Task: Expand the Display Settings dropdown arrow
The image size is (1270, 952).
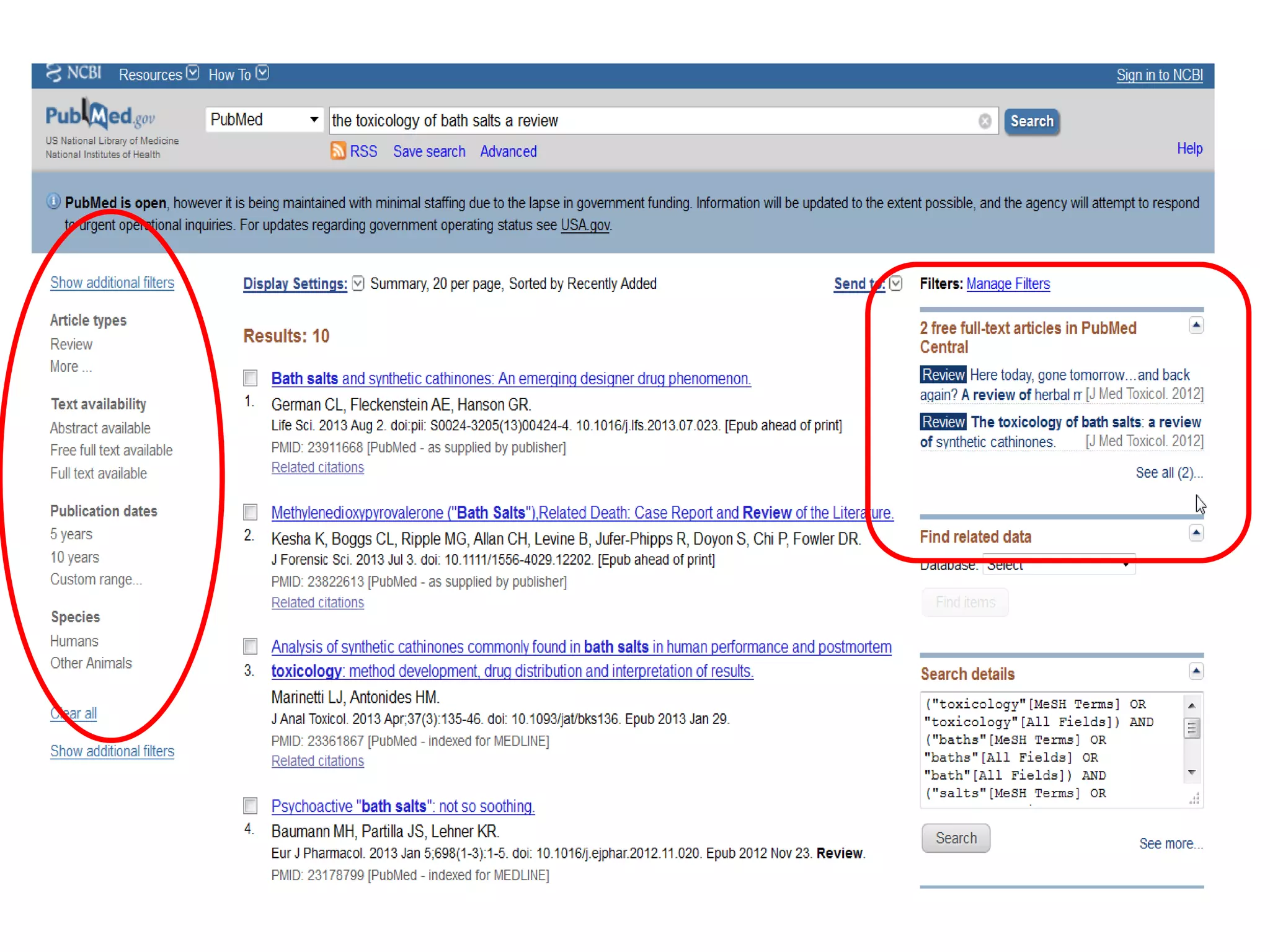Action: 358,283
